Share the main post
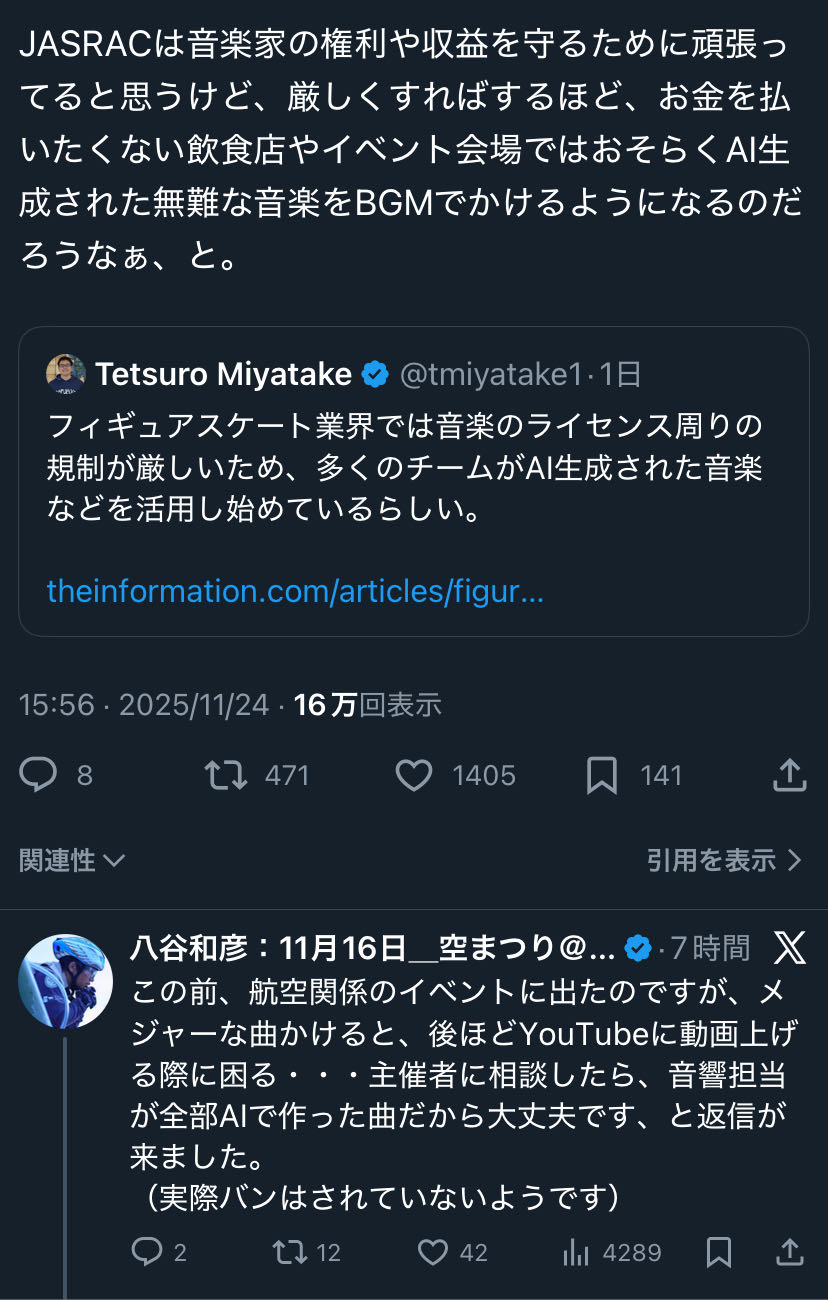 [789, 775]
